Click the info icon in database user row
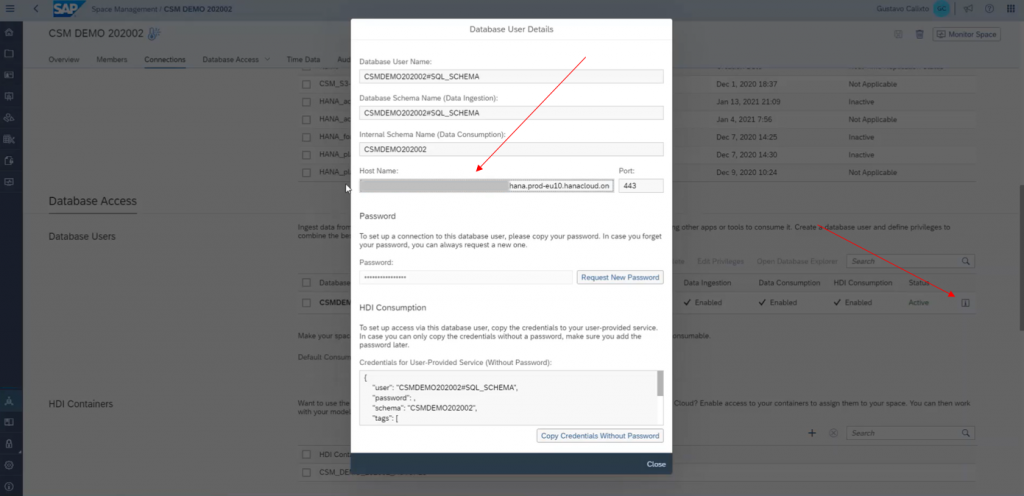Image resolution: width=1024 pixels, height=496 pixels. (966, 303)
